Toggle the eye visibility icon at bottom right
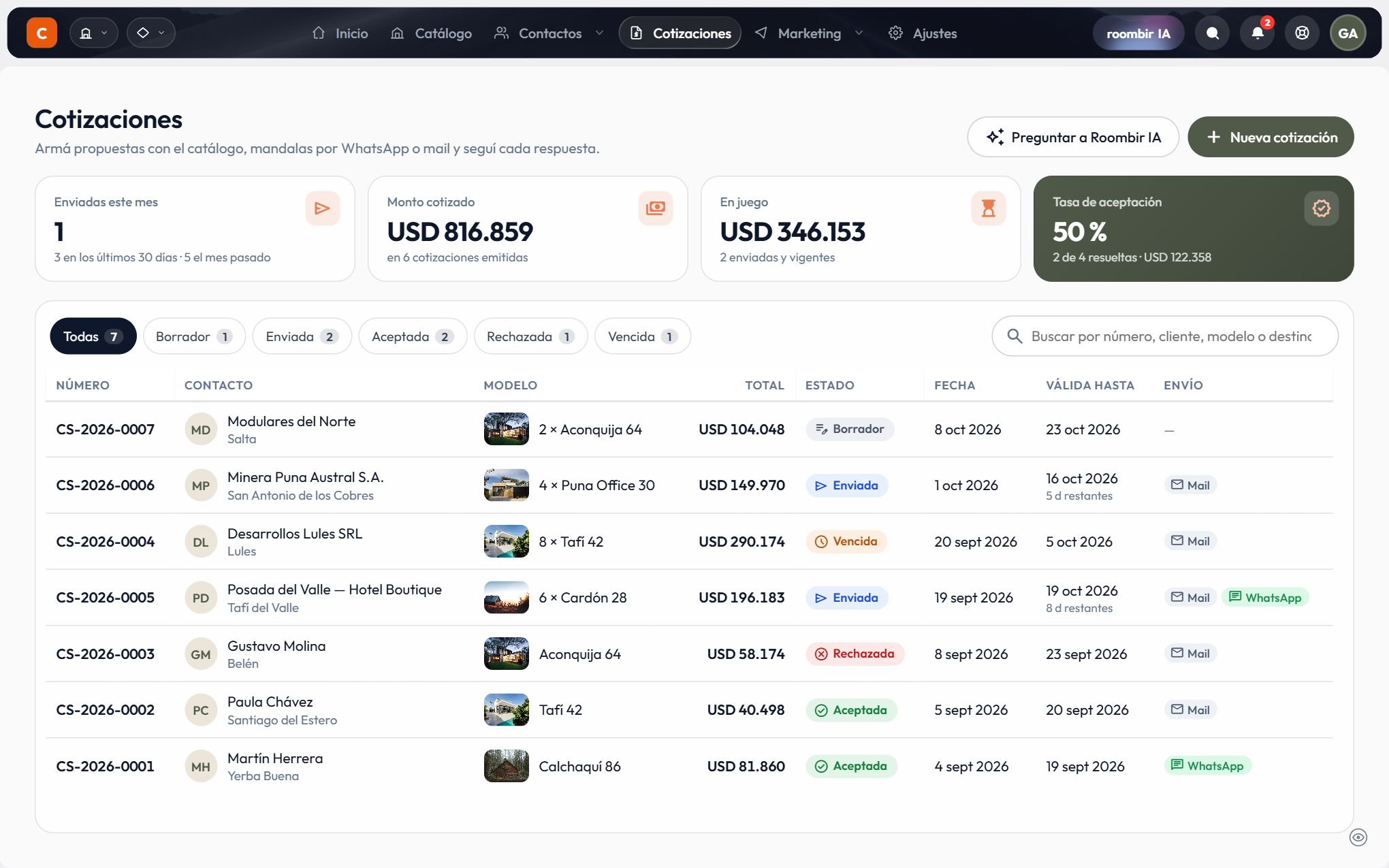 [x=1358, y=837]
